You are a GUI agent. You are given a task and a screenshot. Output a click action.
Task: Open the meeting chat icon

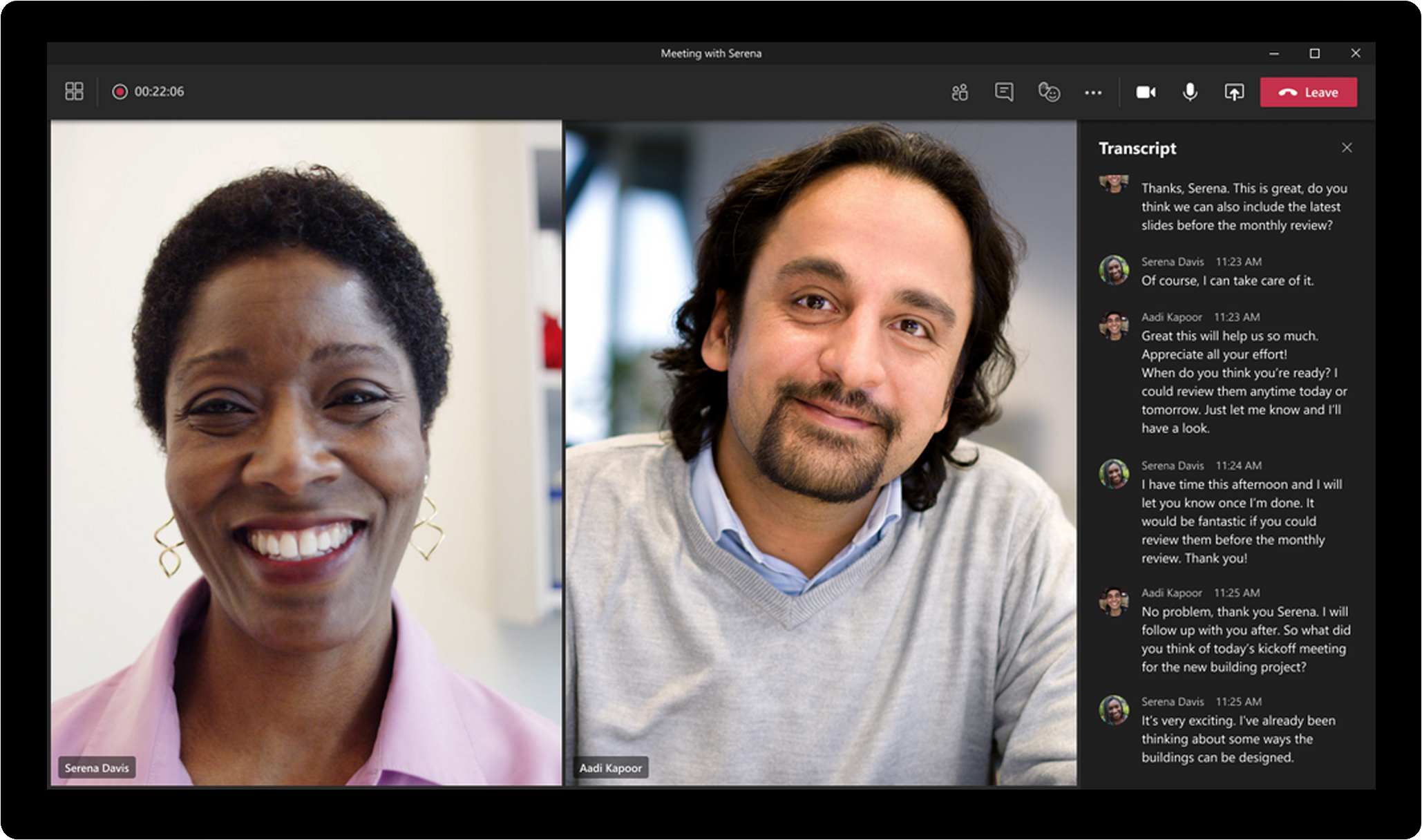coord(1003,92)
